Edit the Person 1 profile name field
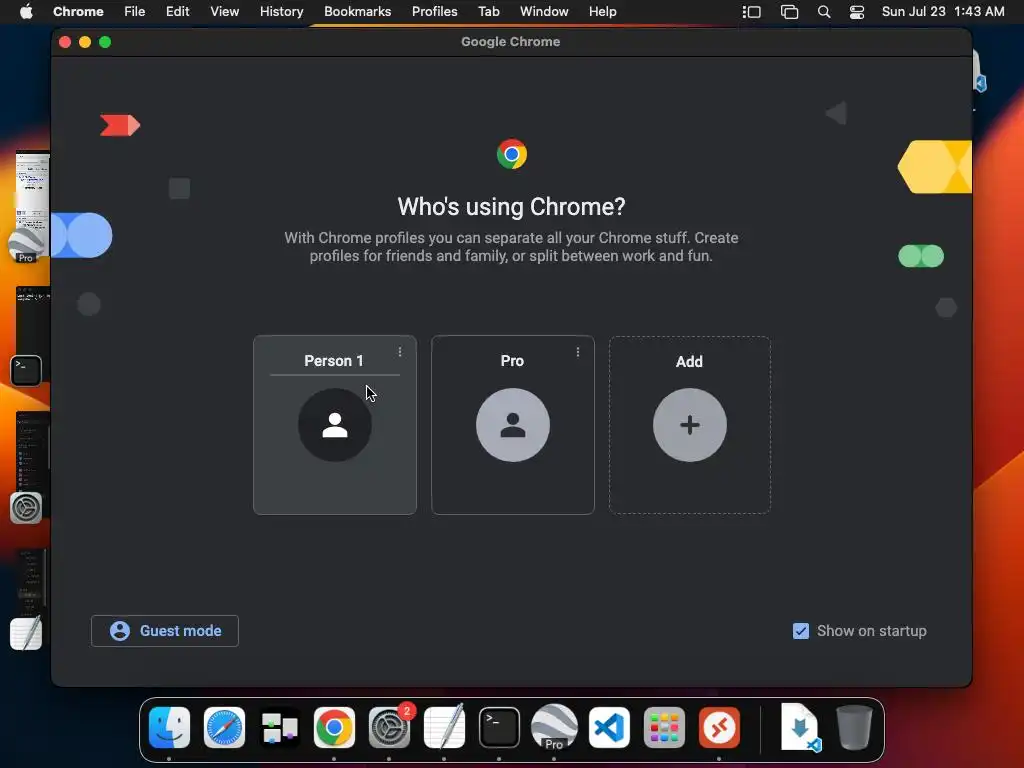The height and width of the screenshot is (768, 1024). tap(334, 361)
